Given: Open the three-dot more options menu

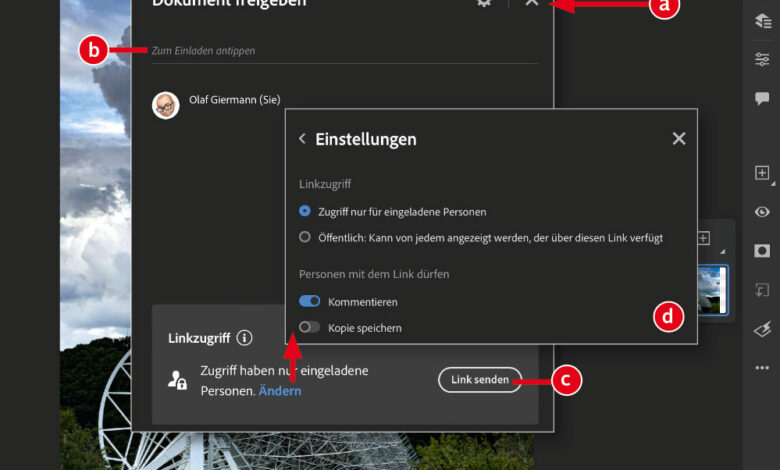Looking at the screenshot, I should click(x=762, y=368).
